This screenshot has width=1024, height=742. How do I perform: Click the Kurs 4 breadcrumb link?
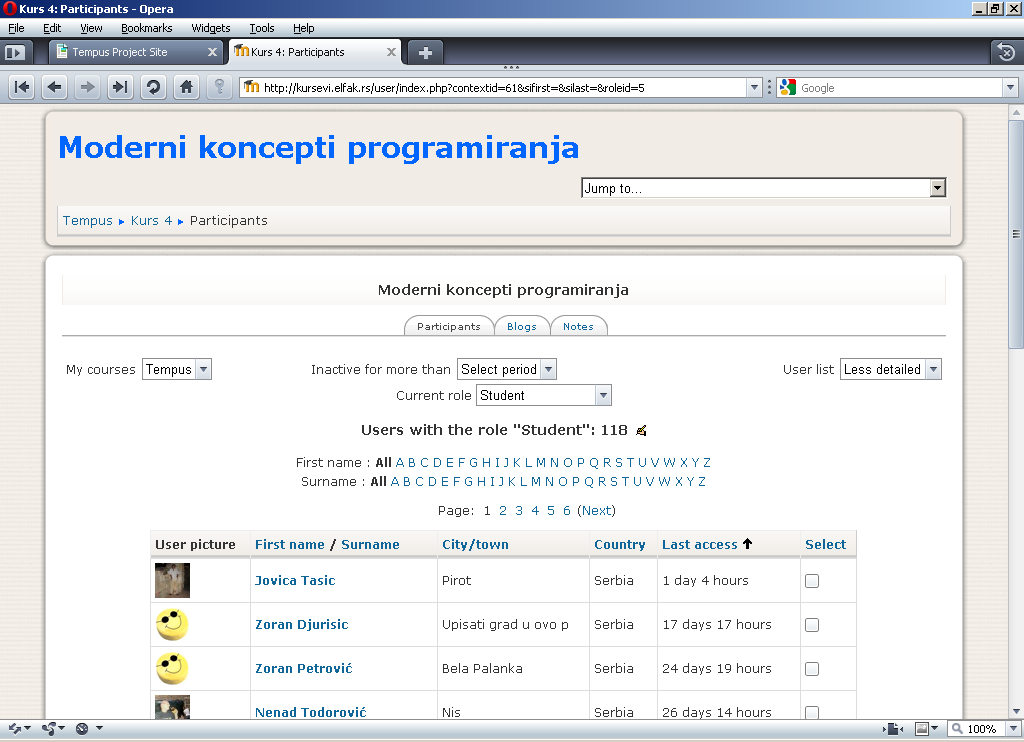pos(152,221)
